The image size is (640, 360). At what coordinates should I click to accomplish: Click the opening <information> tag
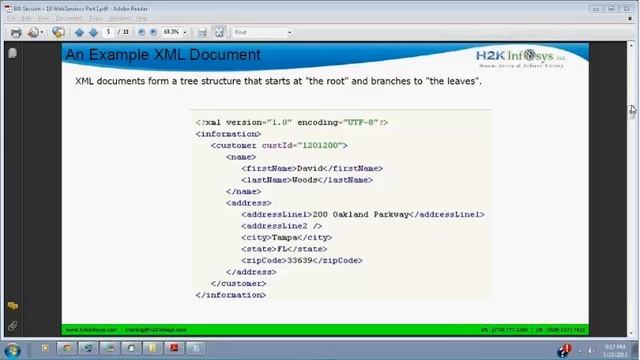(x=228, y=134)
